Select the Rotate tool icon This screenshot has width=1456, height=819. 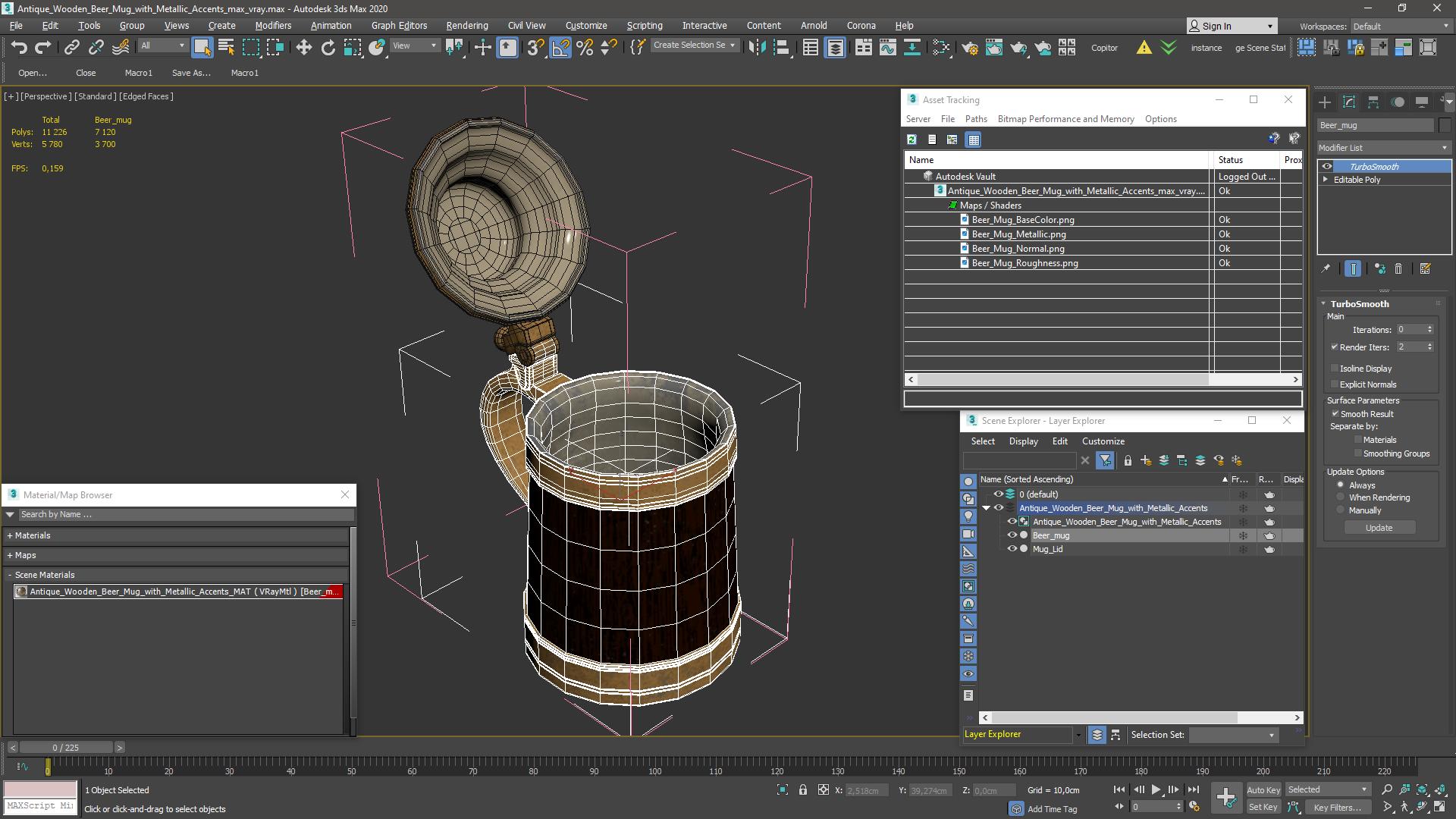(x=328, y=48)
